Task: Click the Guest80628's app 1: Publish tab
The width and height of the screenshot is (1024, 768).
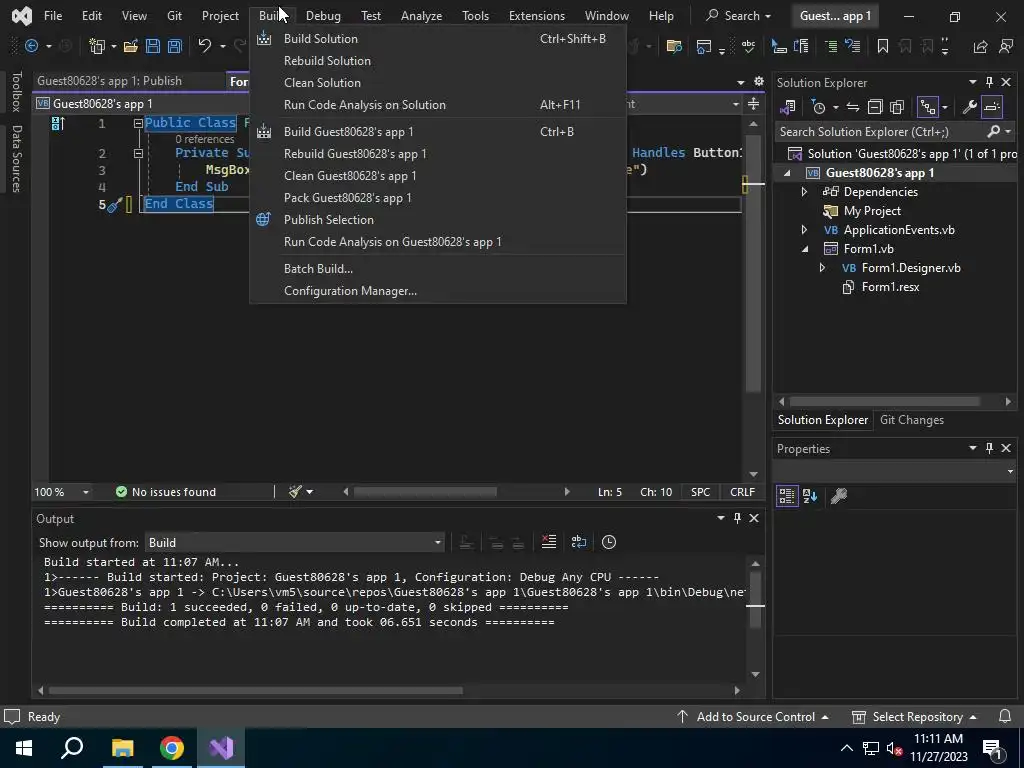Action: click(x=109, y=81)
